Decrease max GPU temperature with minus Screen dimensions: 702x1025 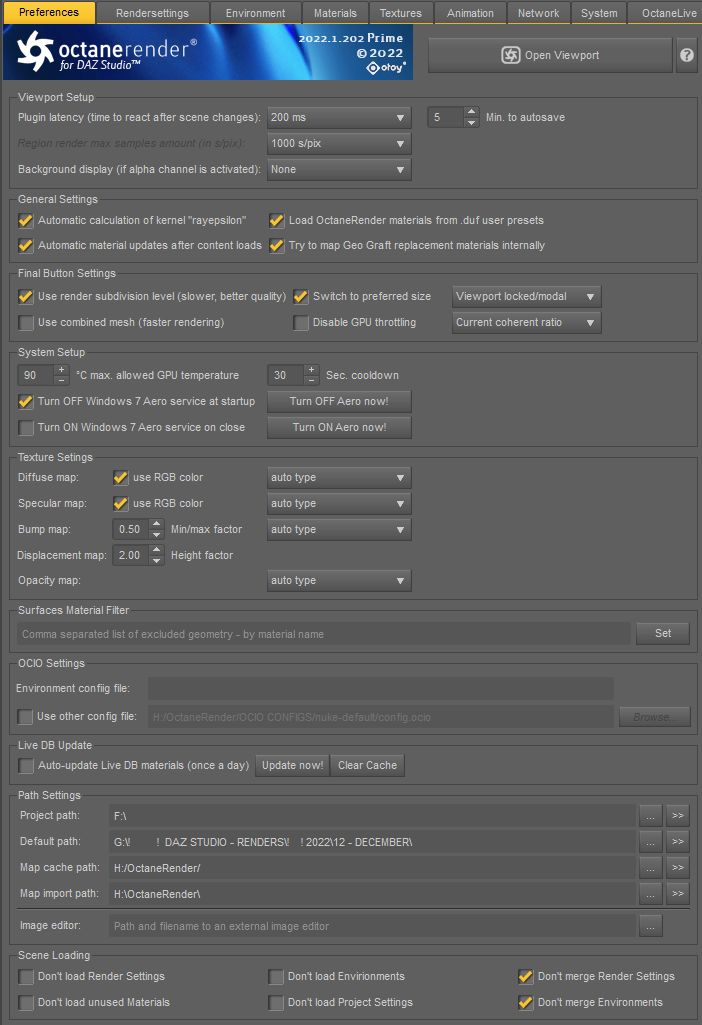click(x=61, y=380)
